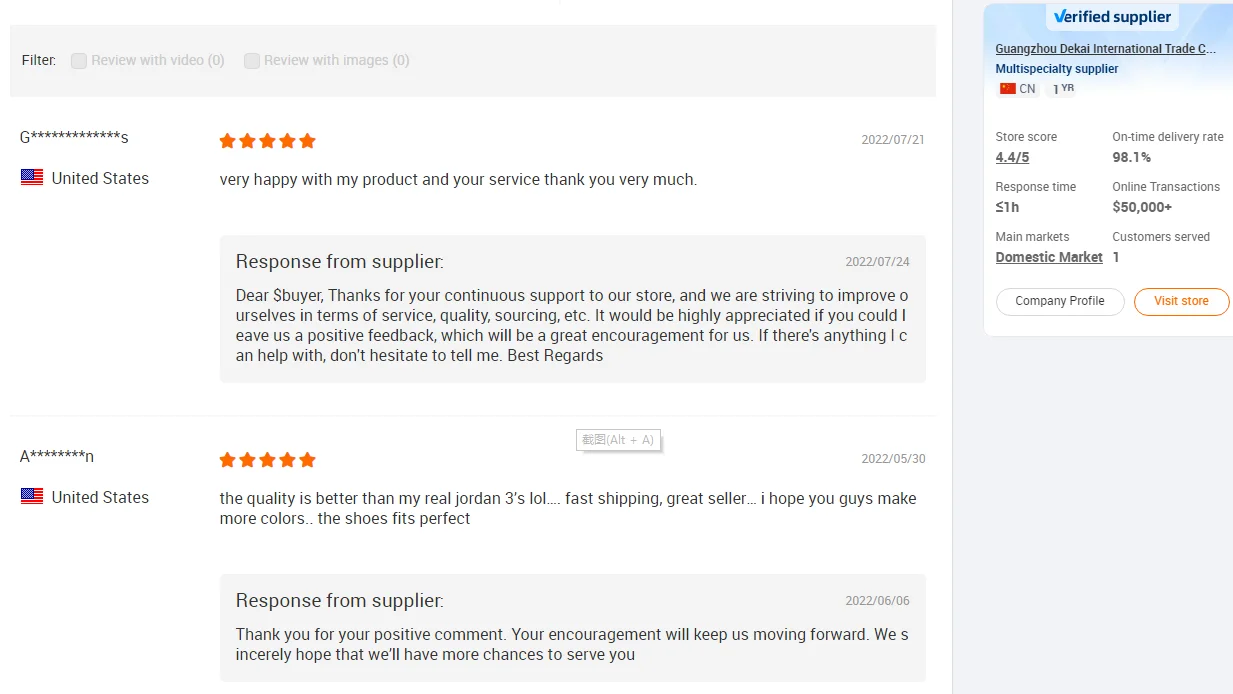Open Guangzhou Dekai International Trade link

coord(1105,49)
